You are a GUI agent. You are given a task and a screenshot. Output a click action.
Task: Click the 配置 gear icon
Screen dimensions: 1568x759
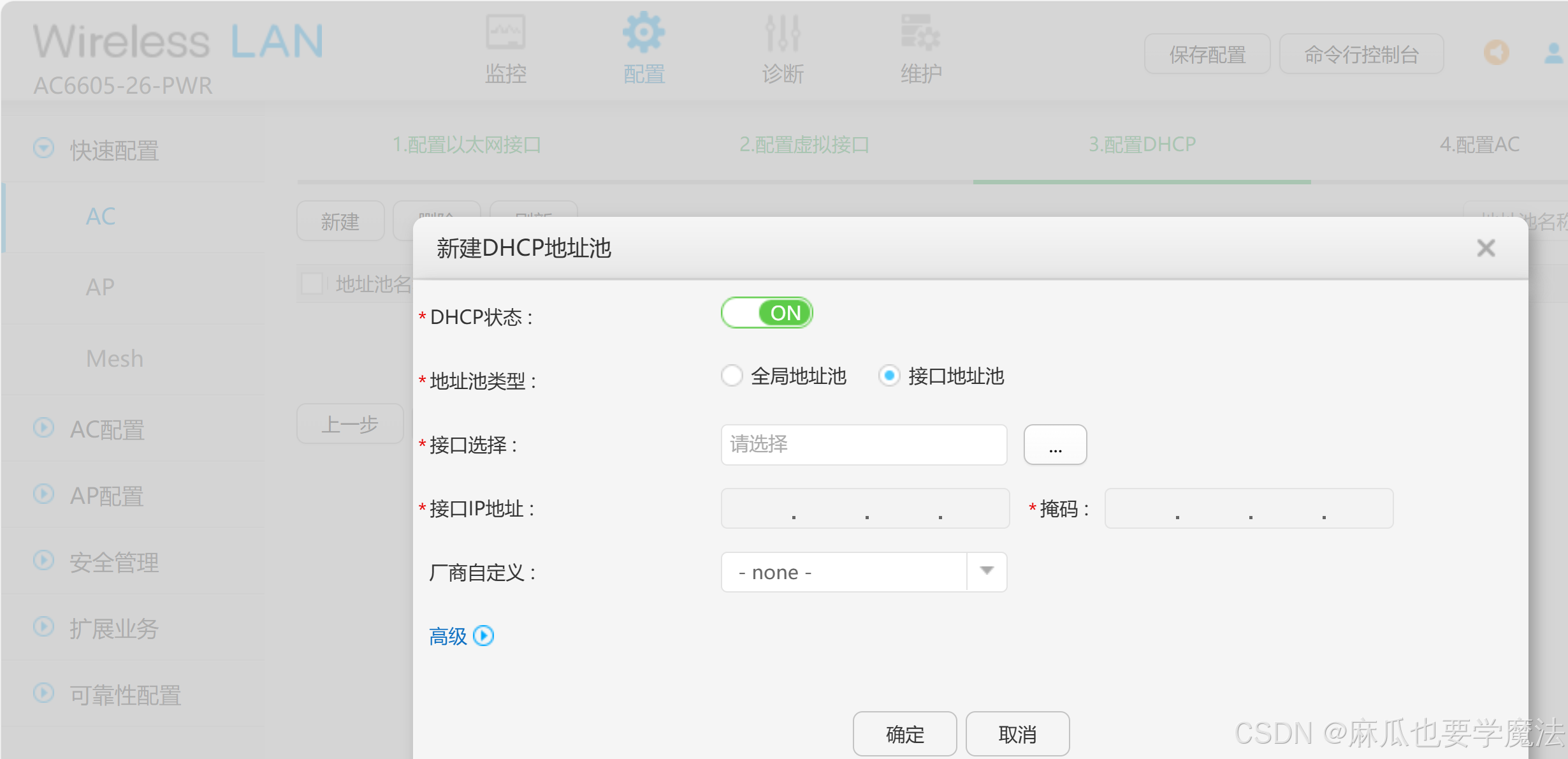click(x=643, y=33)
